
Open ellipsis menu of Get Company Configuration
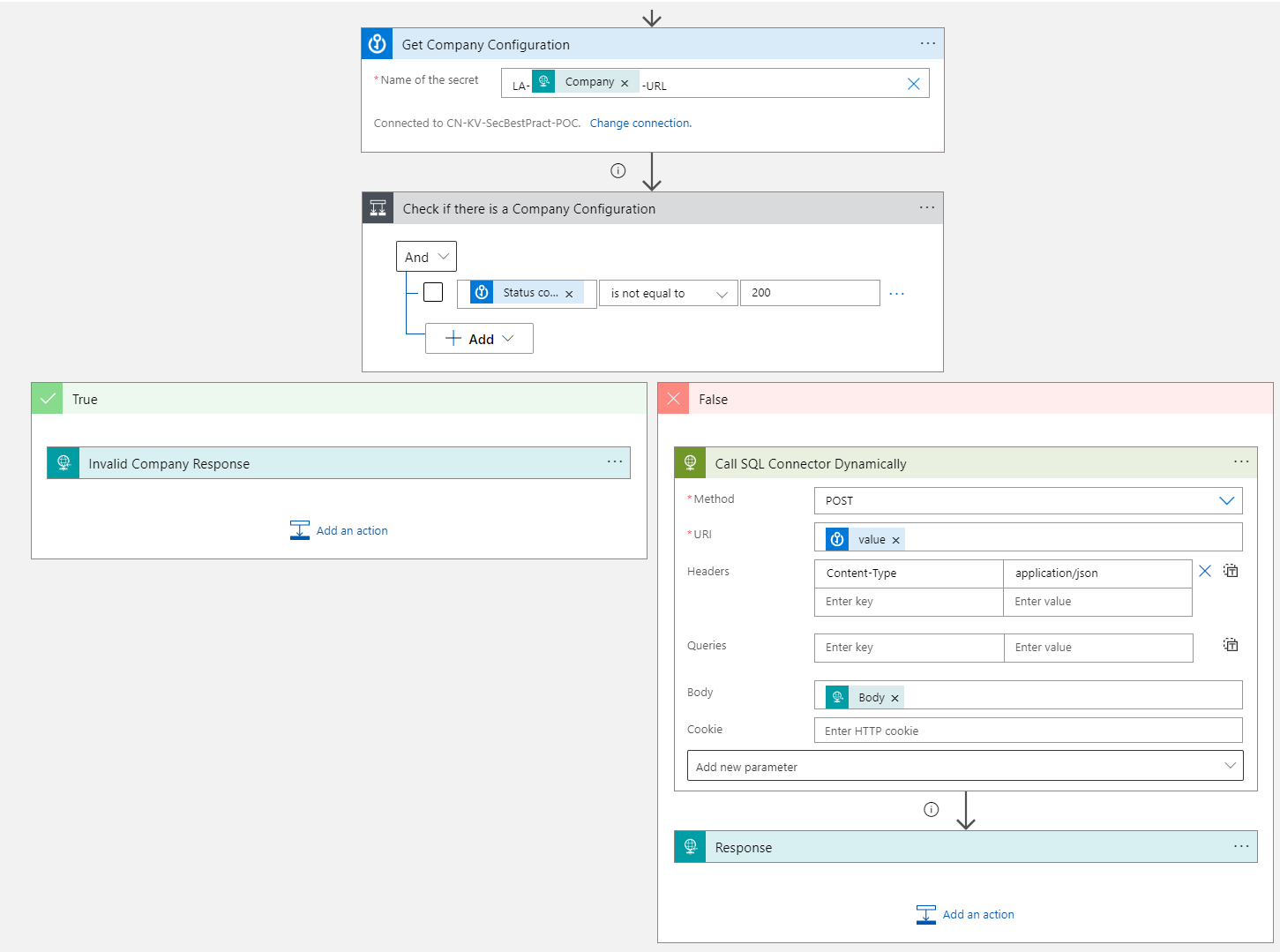click(928, 43)
